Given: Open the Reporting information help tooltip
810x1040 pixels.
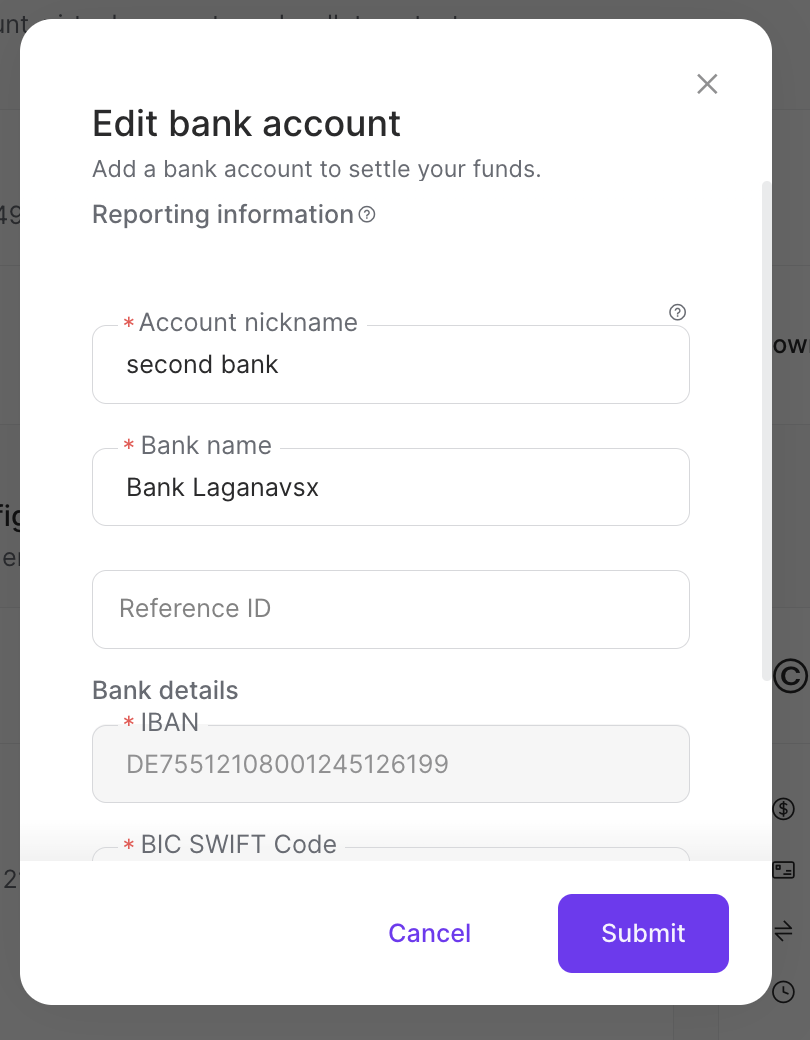Looking at the screenshot, I should 366,215.
